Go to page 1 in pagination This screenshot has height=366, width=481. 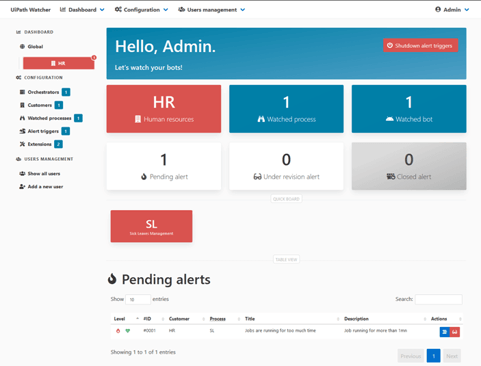(433, 356)
